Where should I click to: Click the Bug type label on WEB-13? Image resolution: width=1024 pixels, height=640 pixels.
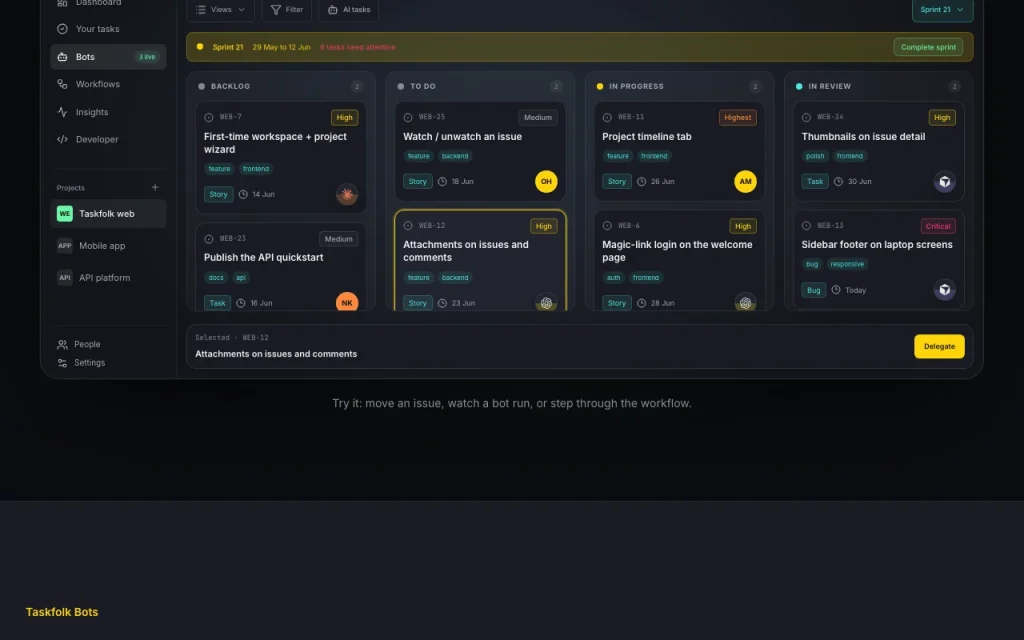click(x=814, y=290)
